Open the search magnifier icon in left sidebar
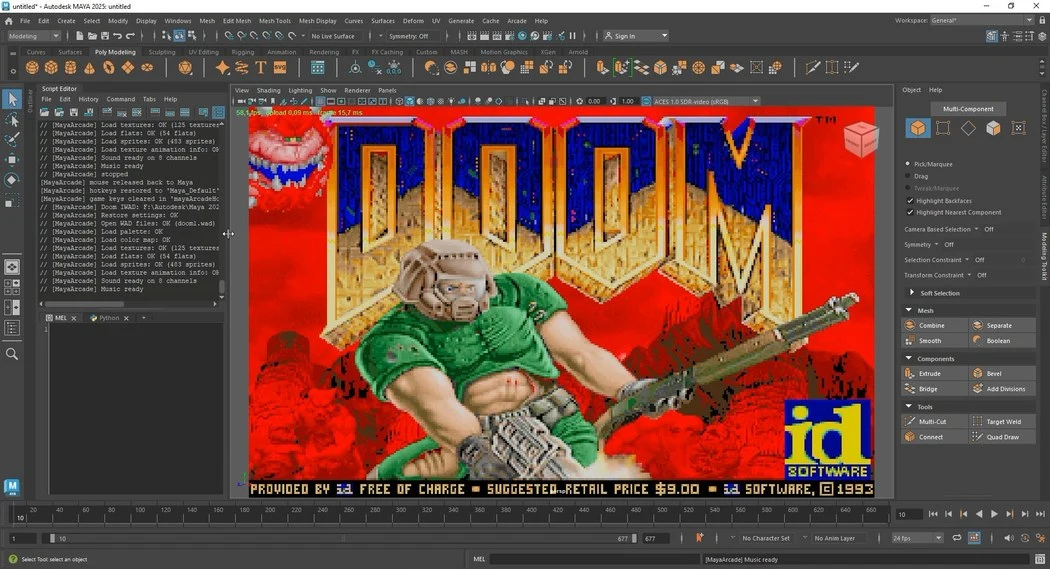 tap(12, 353)
